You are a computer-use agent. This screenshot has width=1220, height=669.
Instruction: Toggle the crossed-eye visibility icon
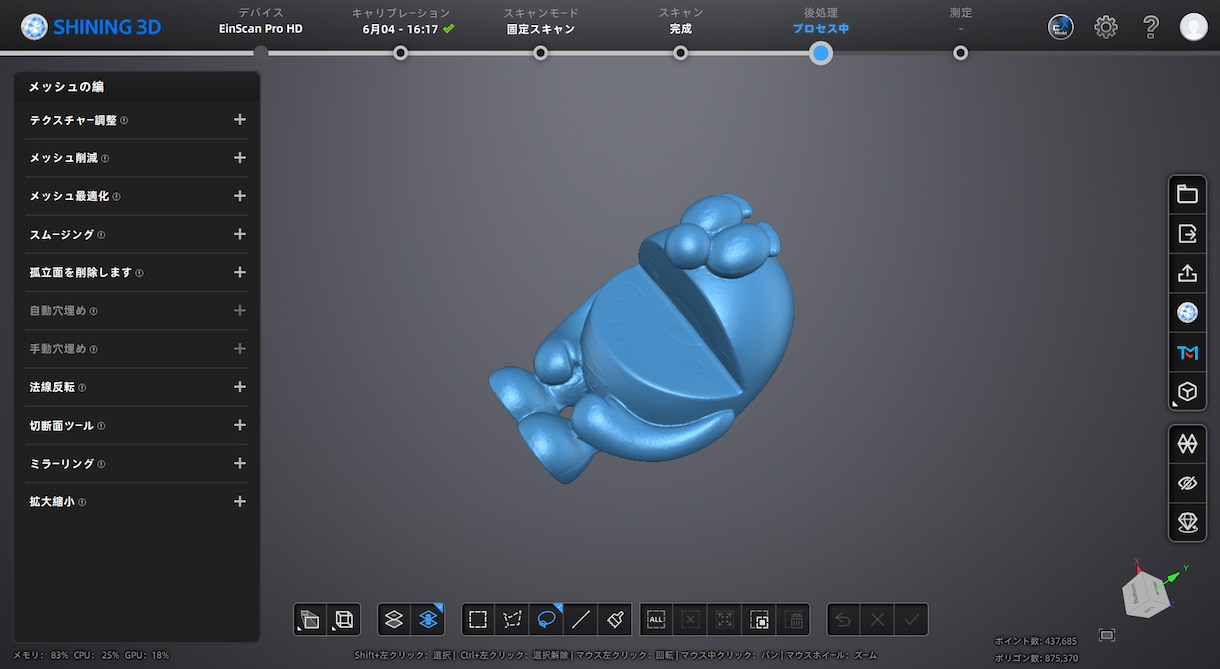click(x=1187, y=483)
